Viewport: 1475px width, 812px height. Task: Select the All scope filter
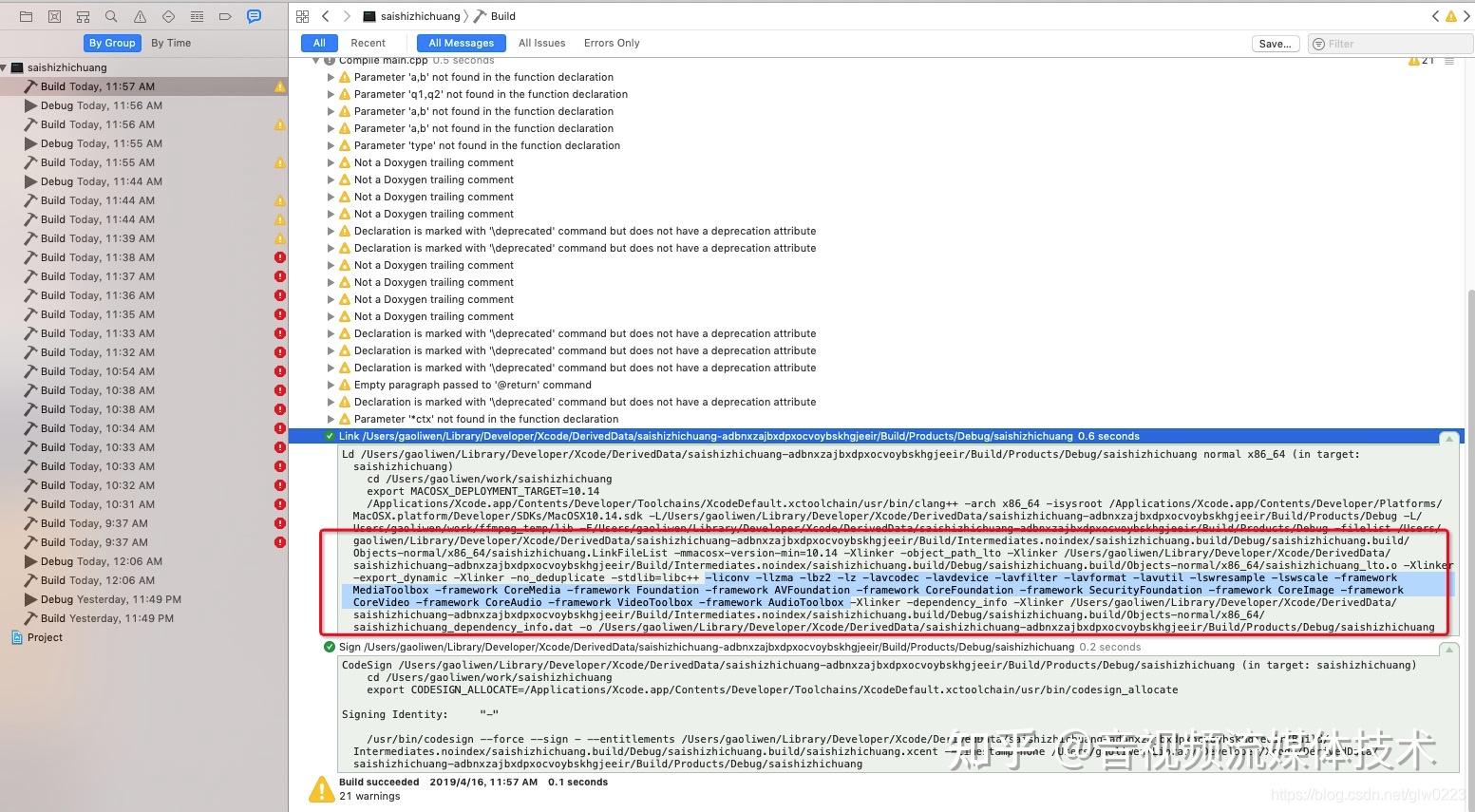coord(319,43)
